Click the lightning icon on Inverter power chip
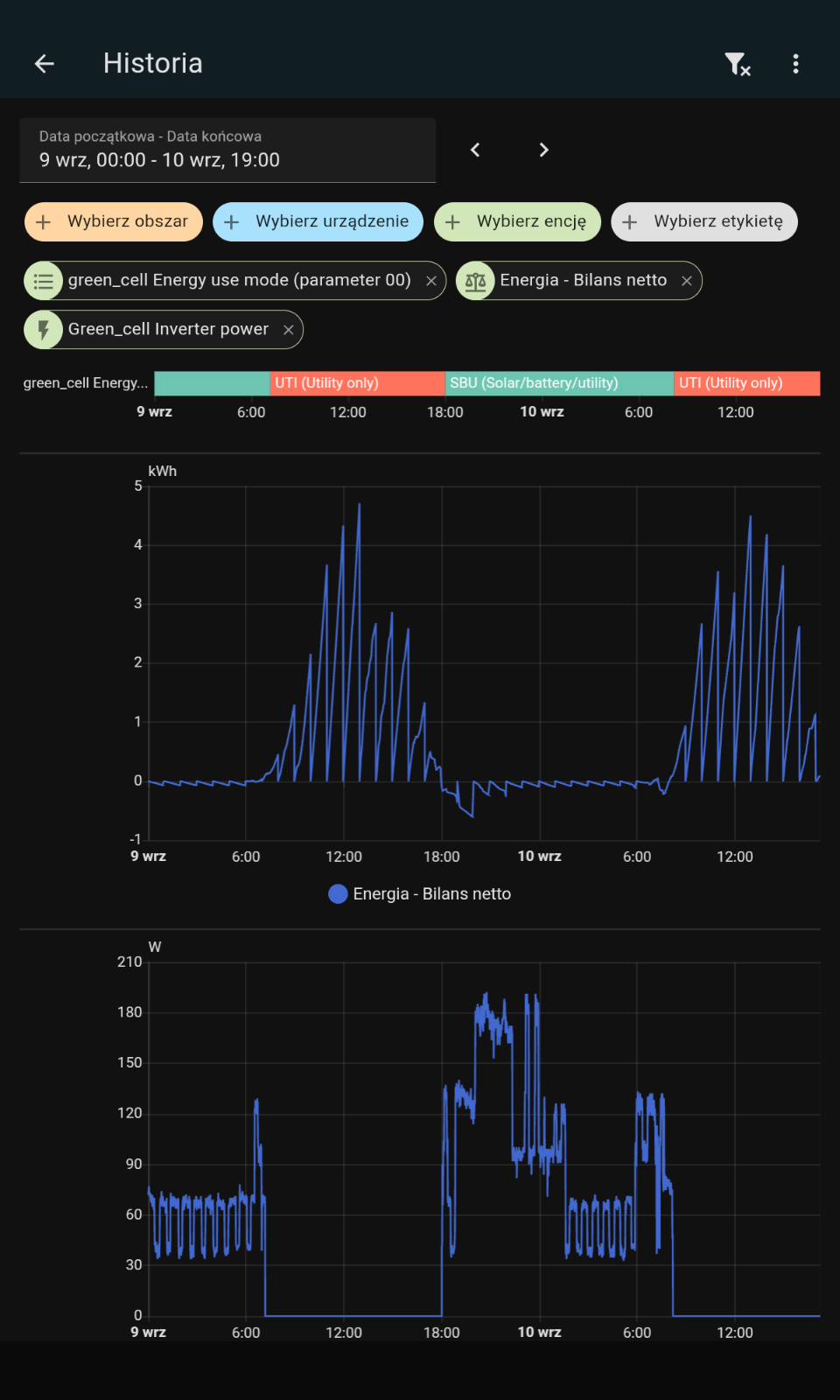 pyautogui.click(x=44, y=330)
